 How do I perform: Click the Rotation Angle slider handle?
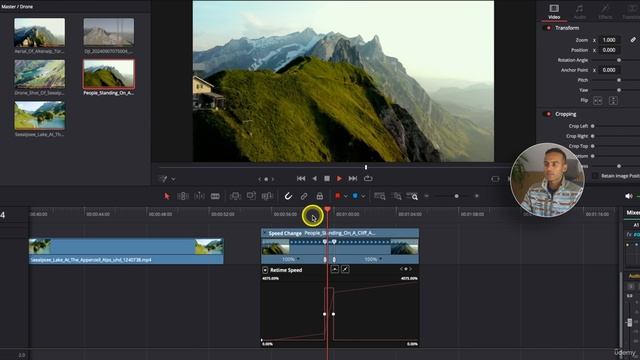pyautogui.click(x=619, y=60)
